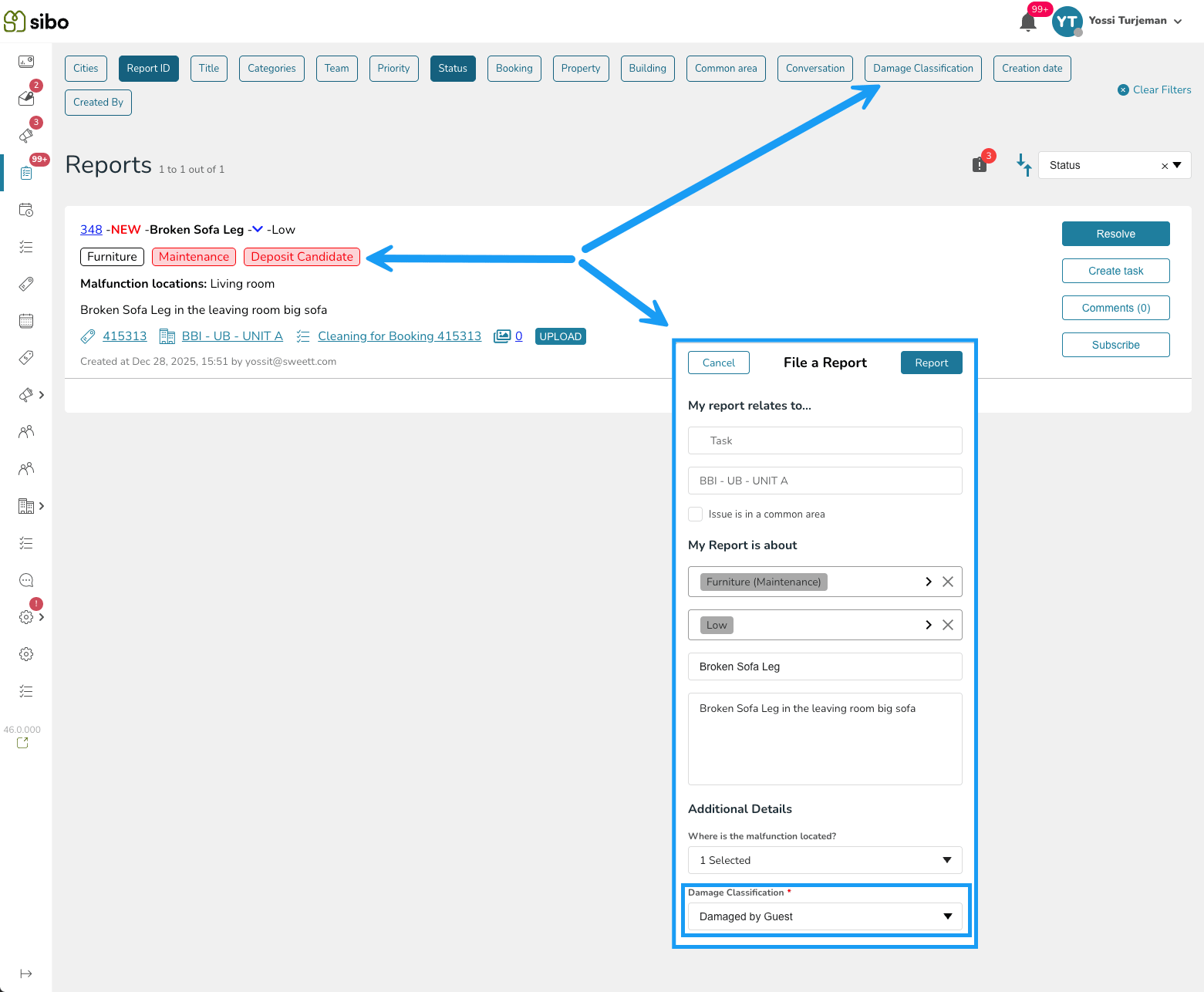Click the Resolve button
Viewport: 1204px width, 992px height.
[1116, 234]
